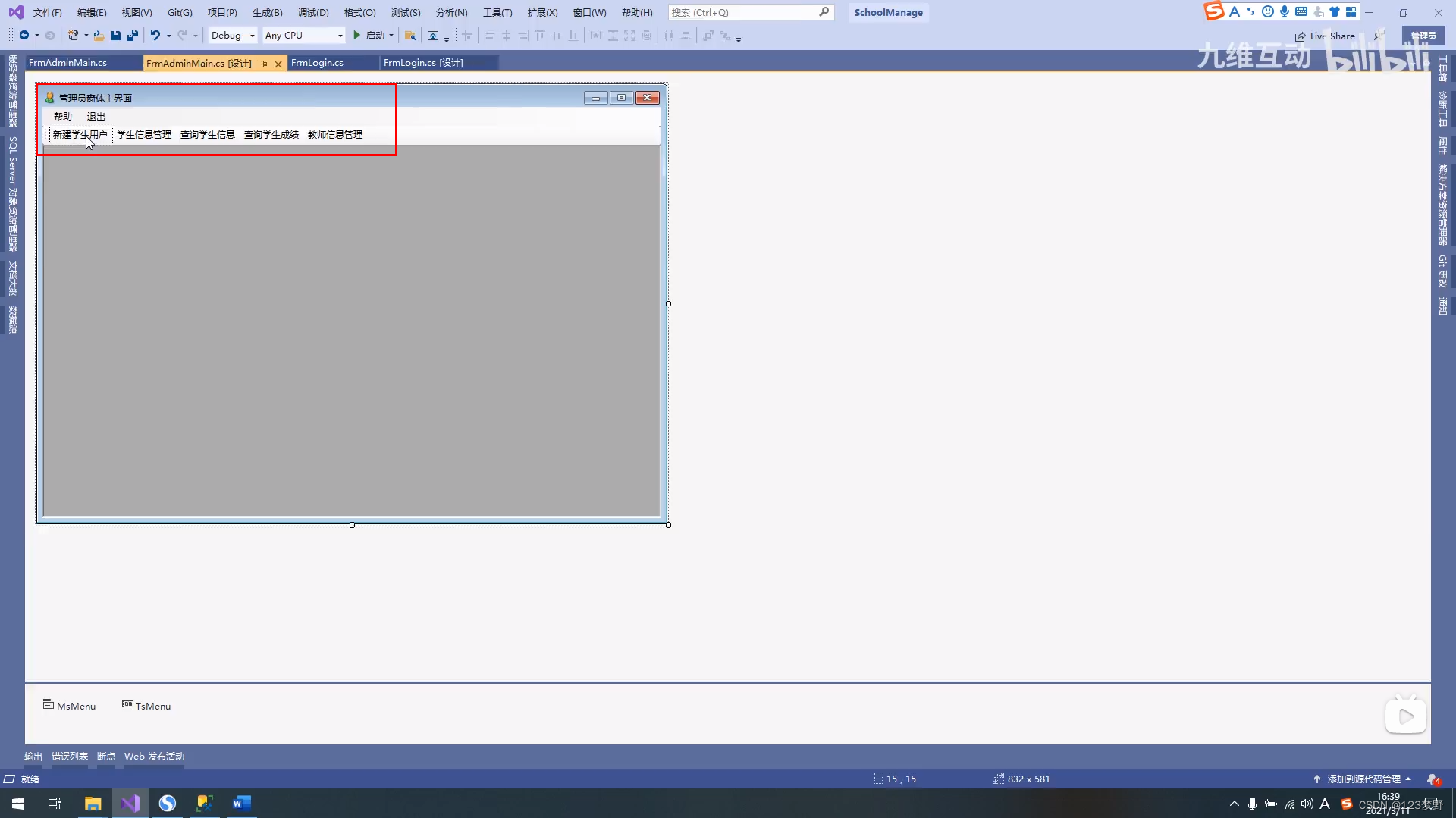Click the Align Lefts layout icon
The width and height of the screenshot is (1456, 818).
(x=489, y=36)
